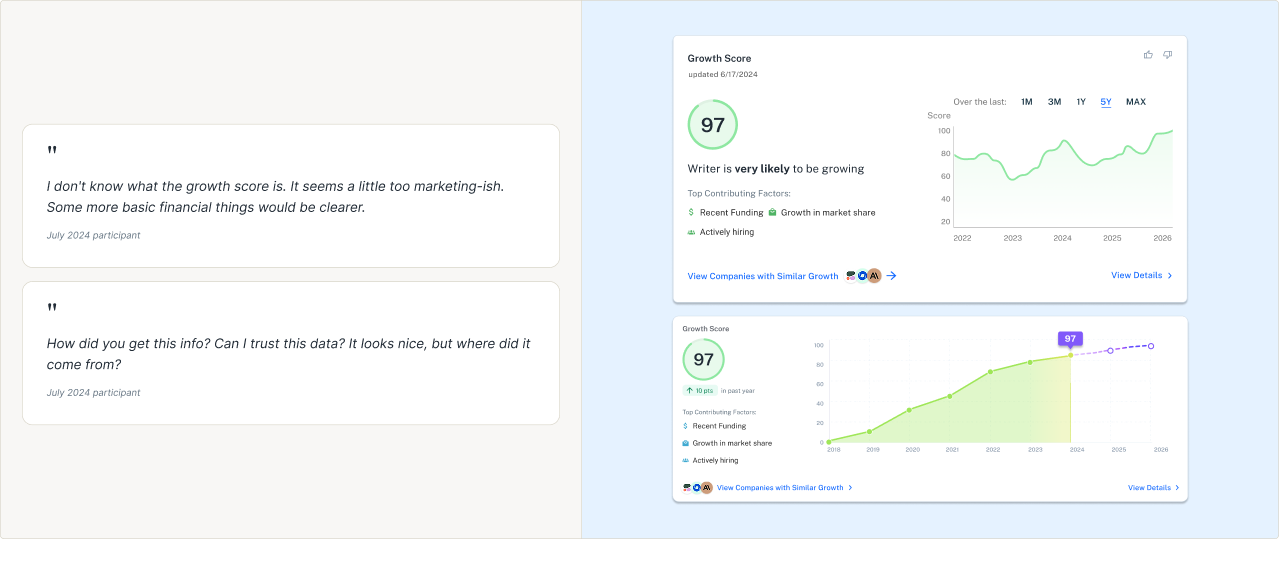
Task: Click thumbs down icon on Growth Score card
Action: [x=1167, y=55]
